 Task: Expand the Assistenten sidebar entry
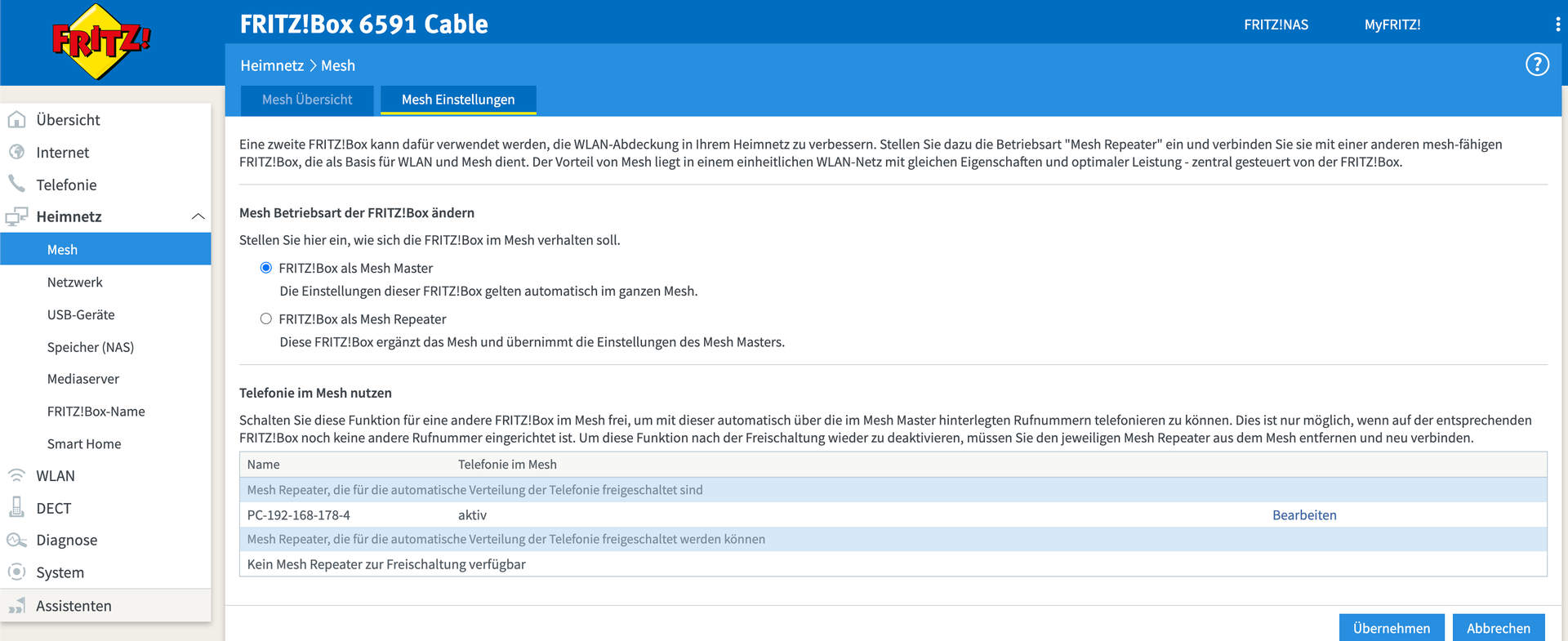(73, 606)
